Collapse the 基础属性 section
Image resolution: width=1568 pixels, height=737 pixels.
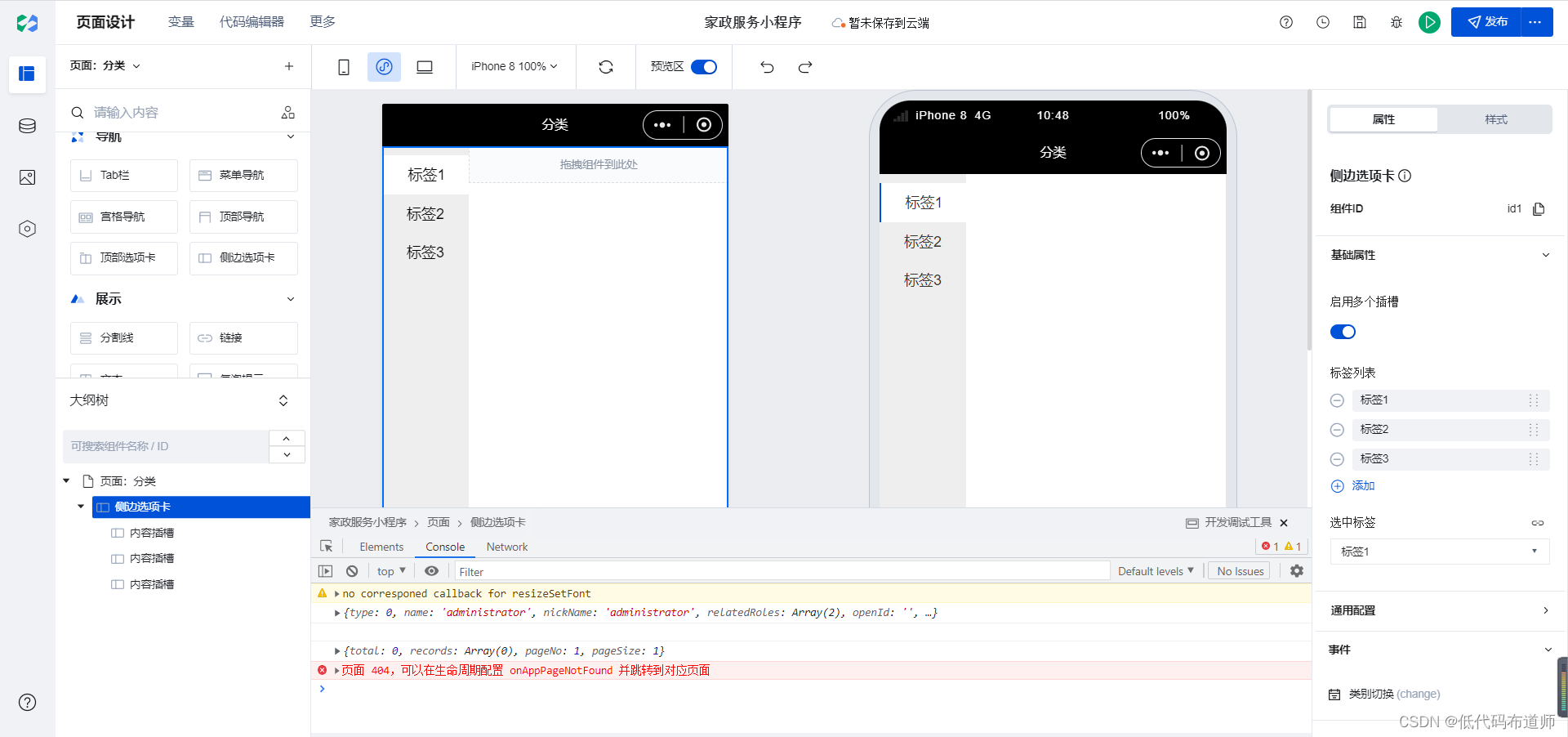1545,255
